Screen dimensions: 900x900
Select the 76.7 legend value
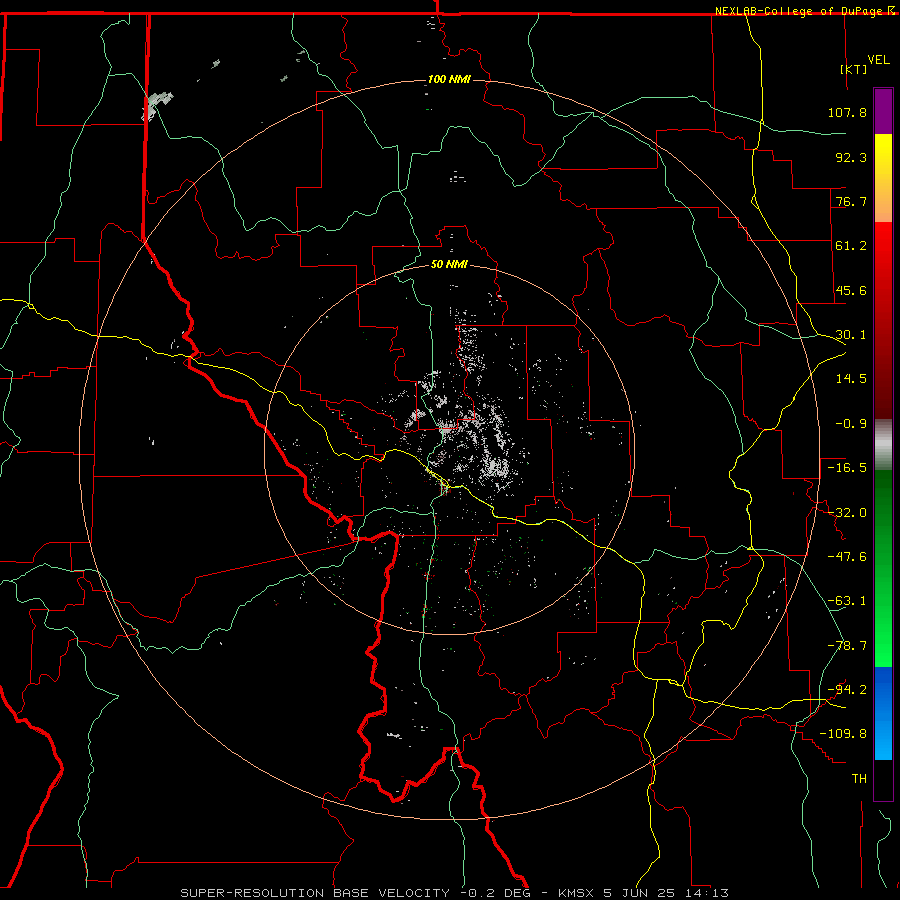tap(851, 201)
